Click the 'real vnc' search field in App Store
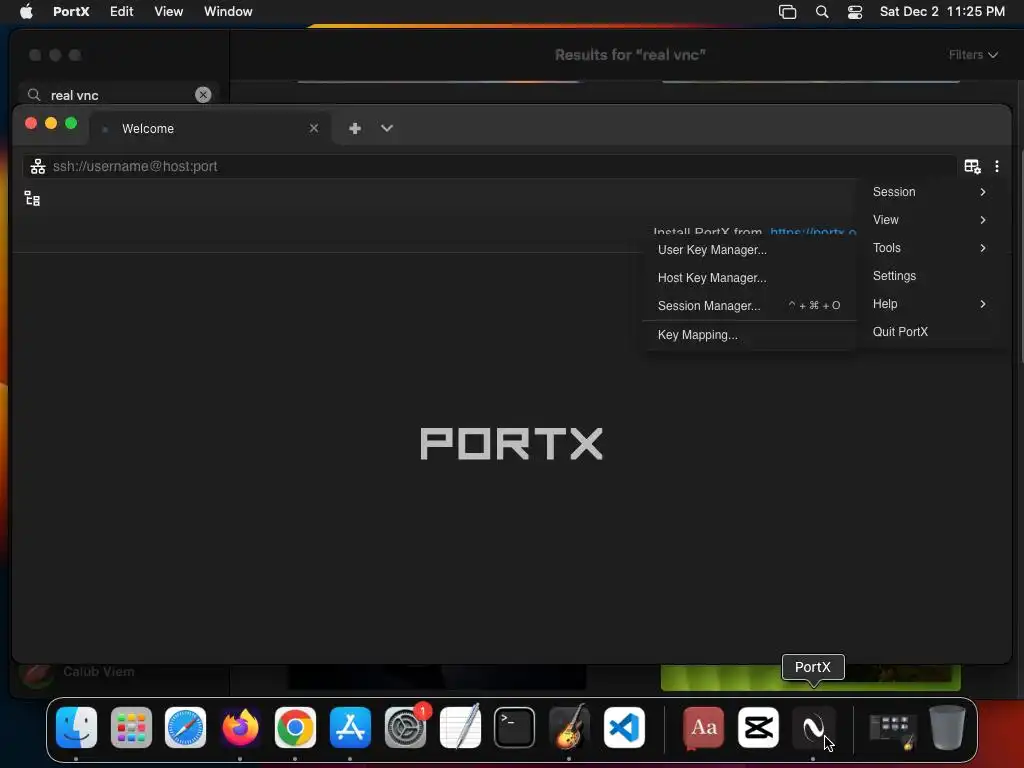The width and height of the screenshot is (1024, 768). click(118, 95)
